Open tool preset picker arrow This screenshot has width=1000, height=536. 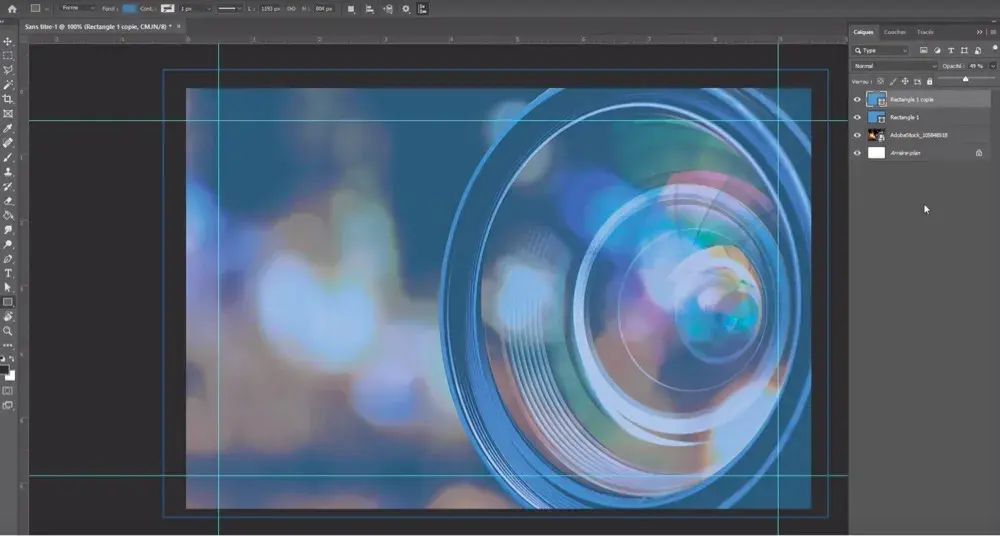(x=47, y=9)
